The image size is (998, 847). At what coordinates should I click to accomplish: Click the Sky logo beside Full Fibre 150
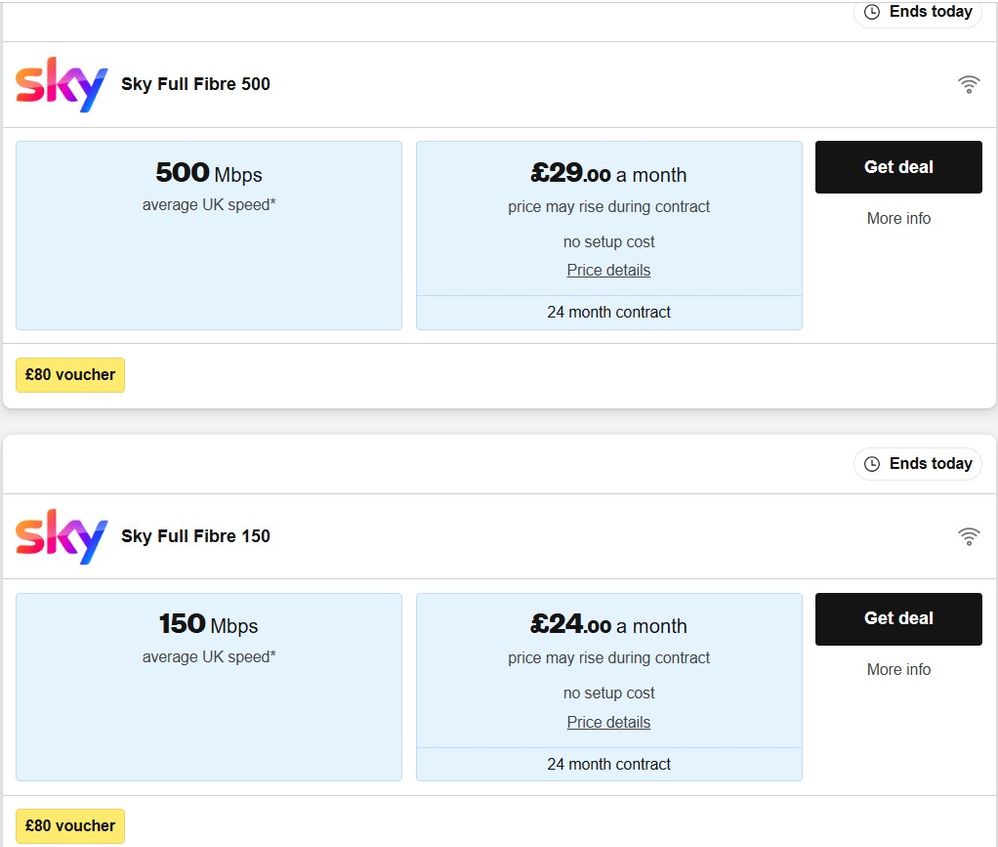(x=61, y=537)
